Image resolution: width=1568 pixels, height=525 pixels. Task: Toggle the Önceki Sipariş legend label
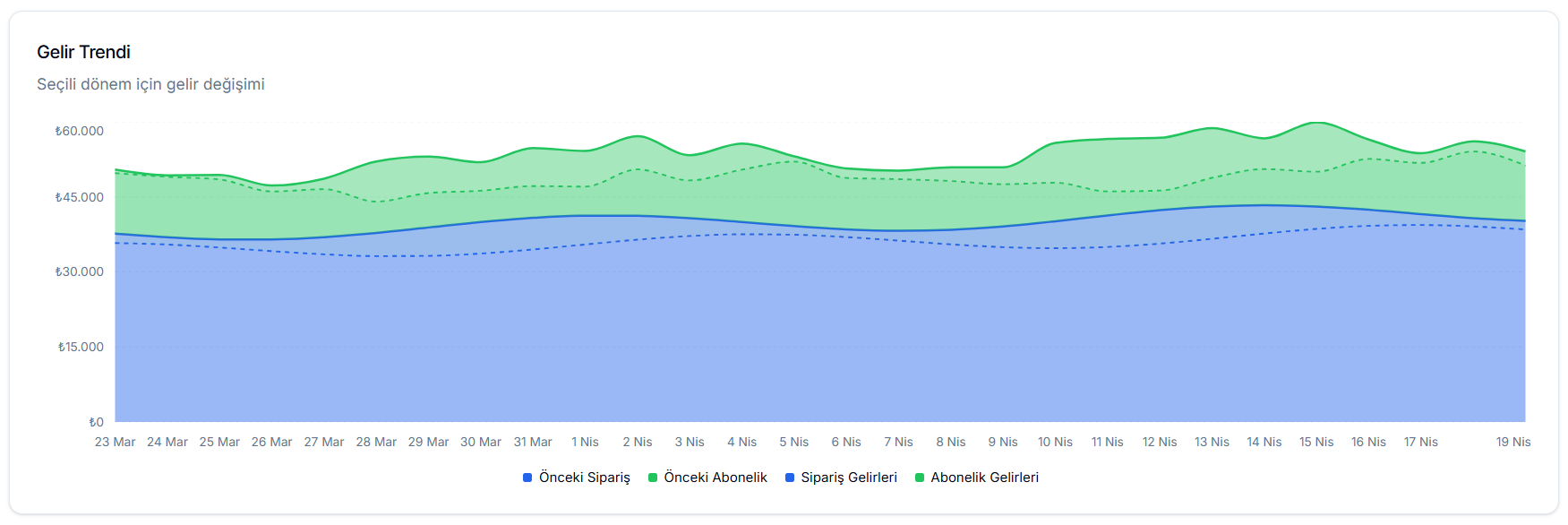[x=584, y=478]
